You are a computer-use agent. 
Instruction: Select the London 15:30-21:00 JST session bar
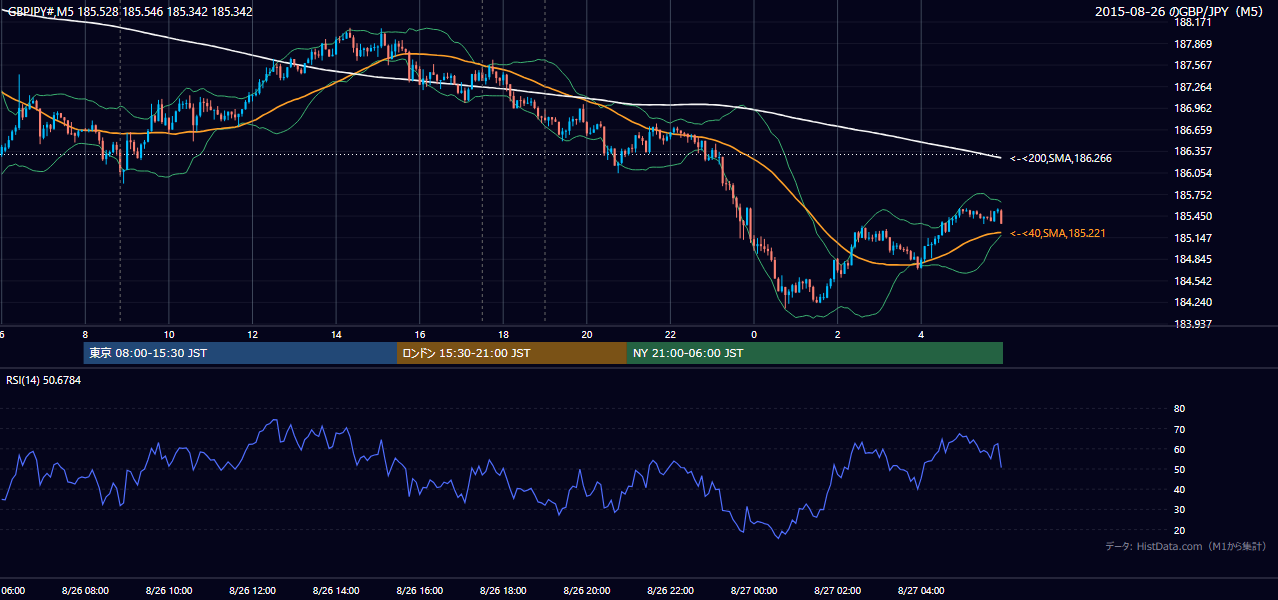[512, 353]
